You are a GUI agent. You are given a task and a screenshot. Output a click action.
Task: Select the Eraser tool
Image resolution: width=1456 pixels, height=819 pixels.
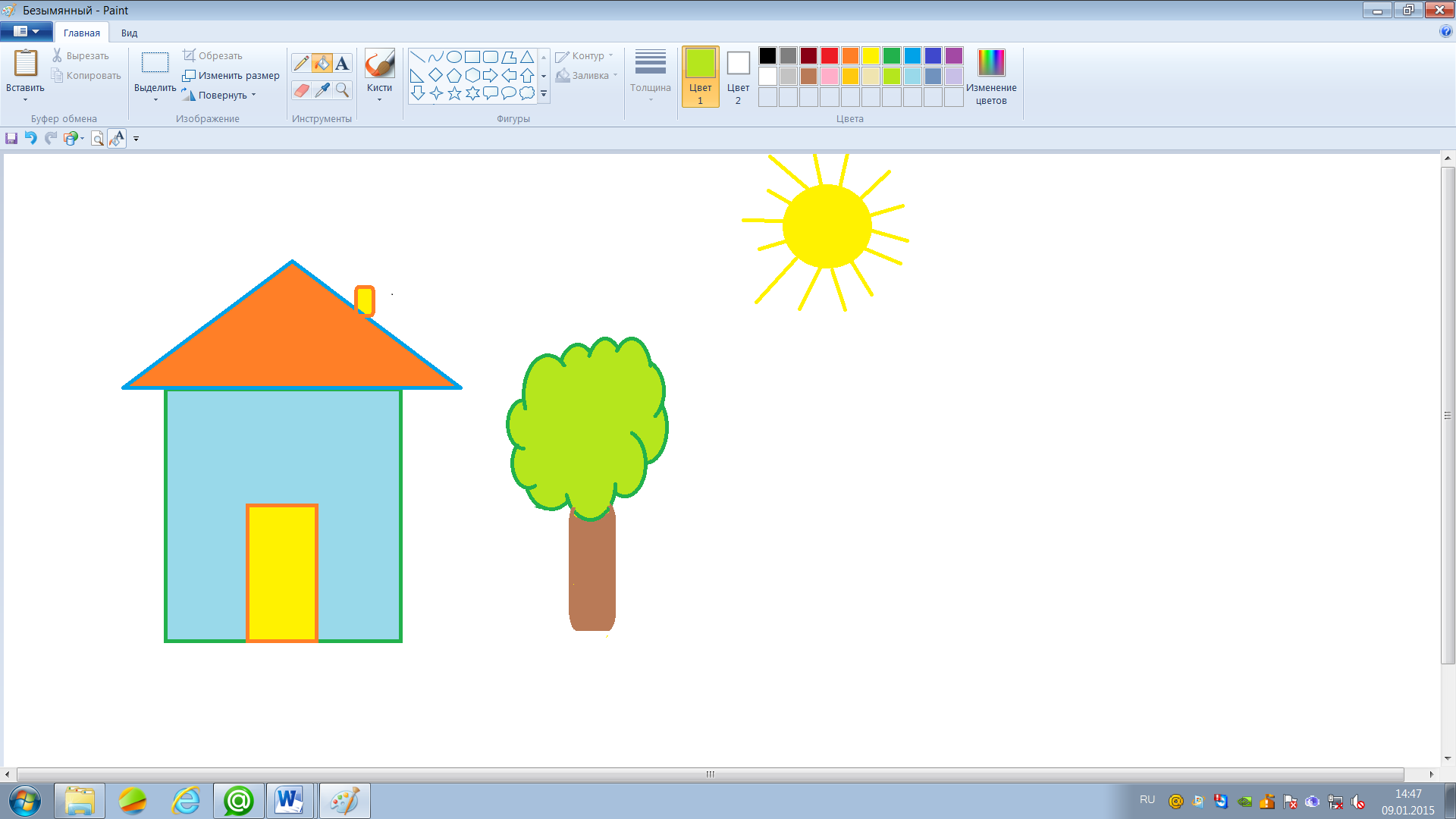[301, 90]
